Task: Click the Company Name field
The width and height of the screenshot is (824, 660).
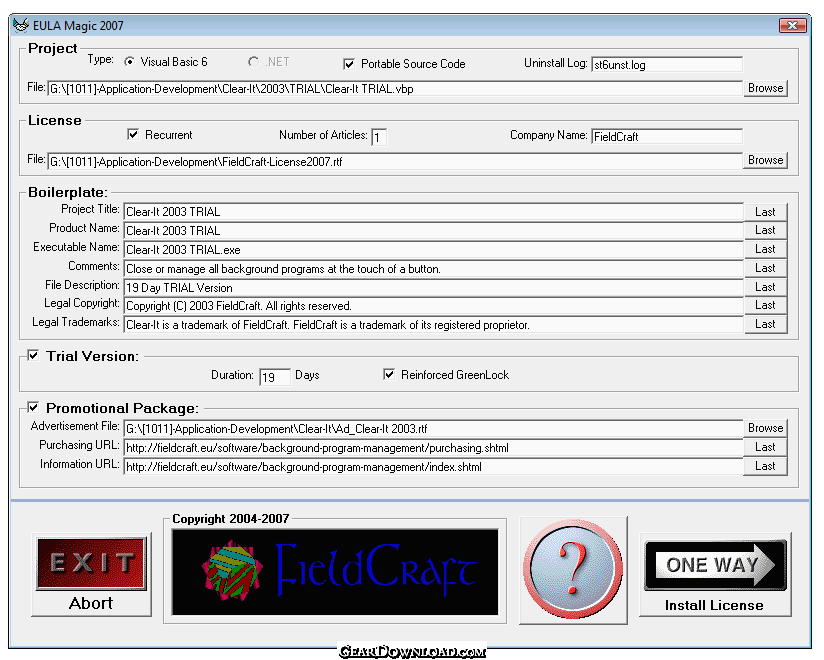Action: click(x=667, y=137)
